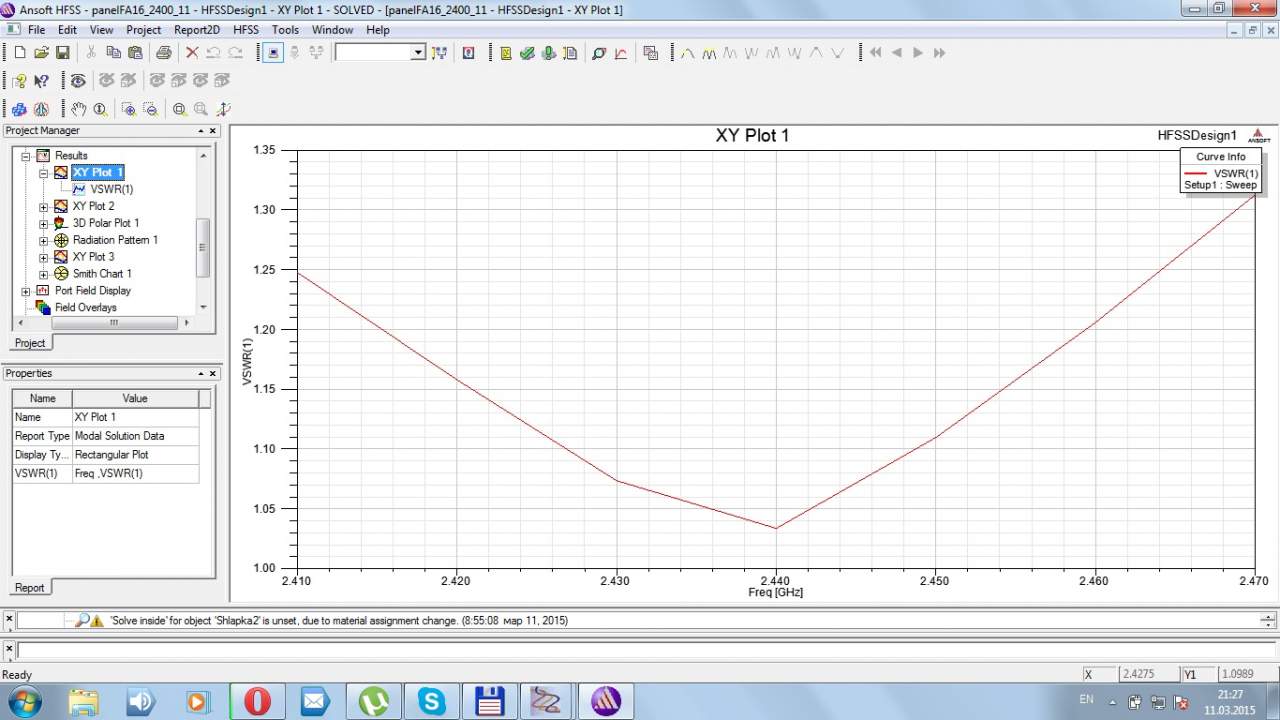Click the red VSWR(1) curve legend swatch

[x=1195, y=174]
